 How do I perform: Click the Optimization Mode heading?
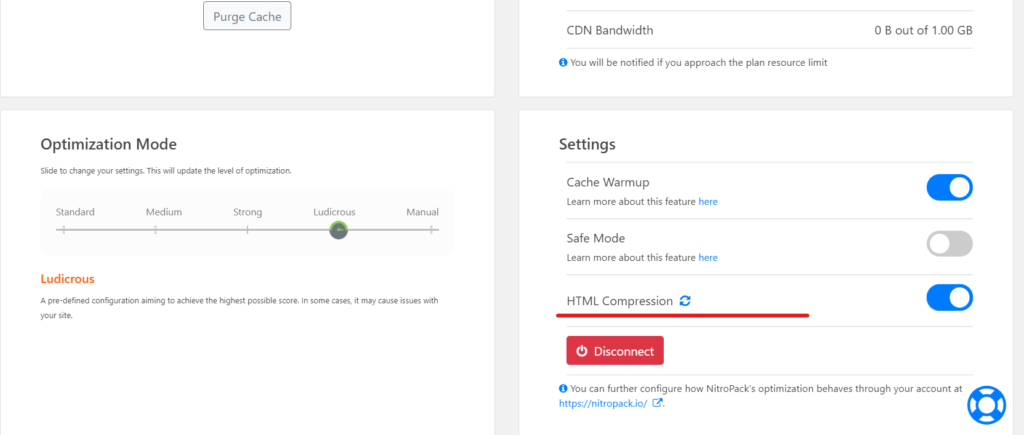click(x=108, y=144)
